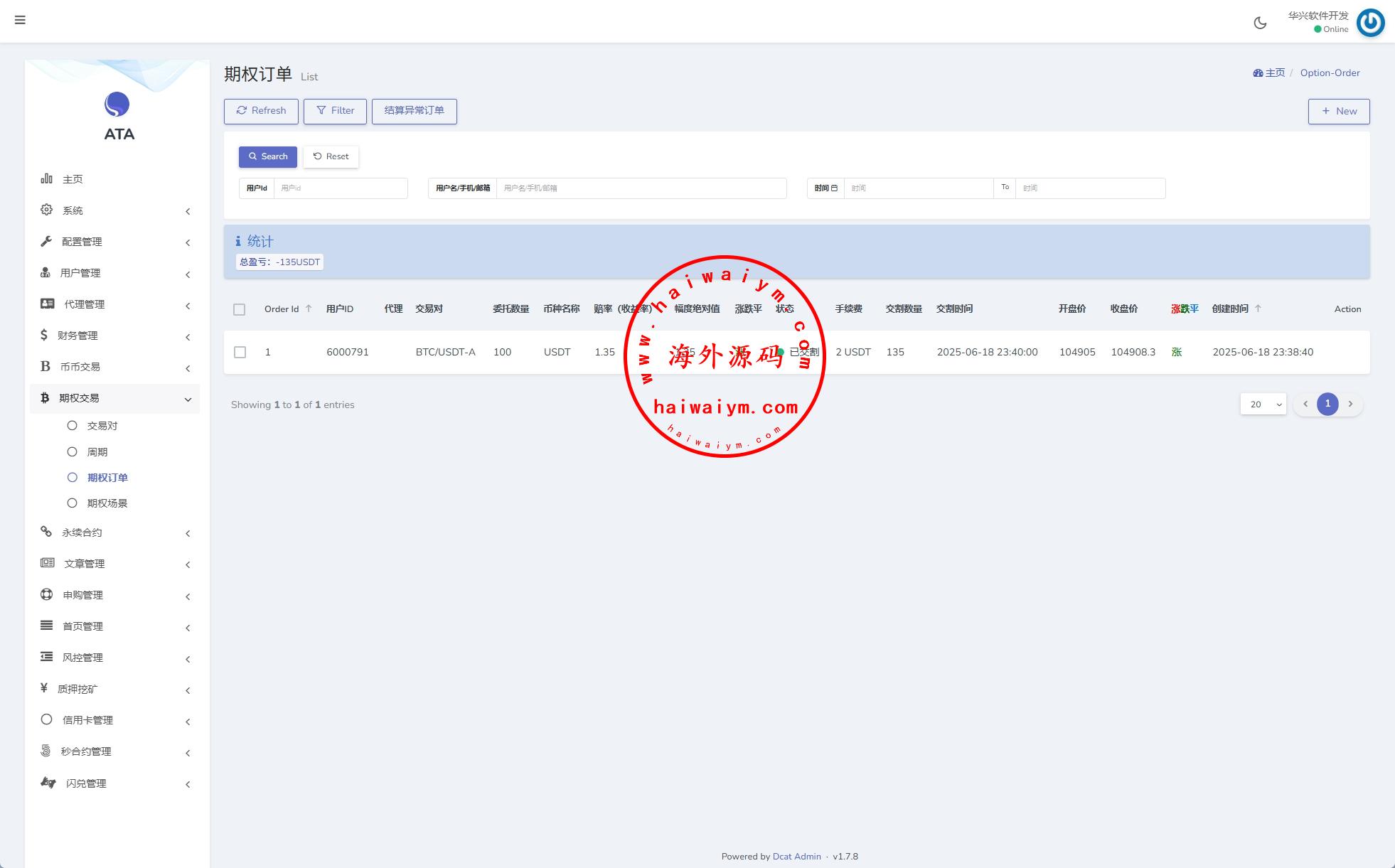The image size is (1395, 868).
Task: Open 期权场景 submenu item
Action: [107, 503]
